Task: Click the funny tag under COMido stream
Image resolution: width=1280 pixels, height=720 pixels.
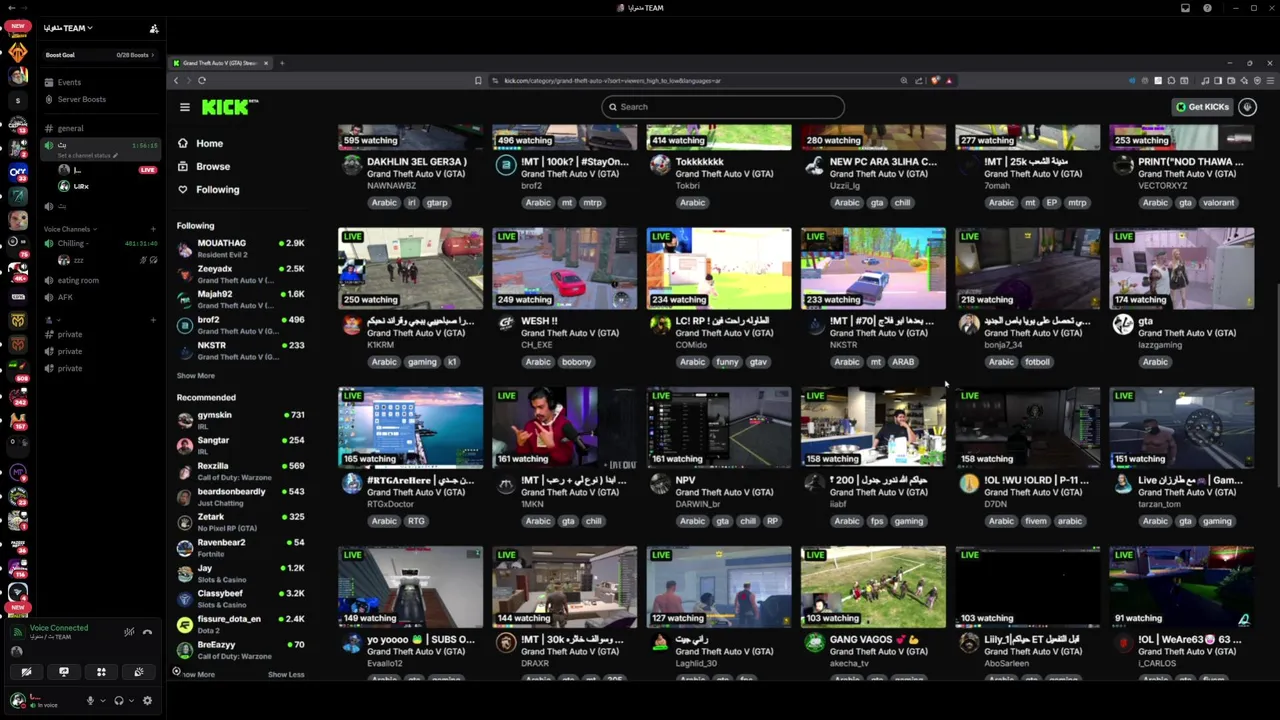Action: 727,362
